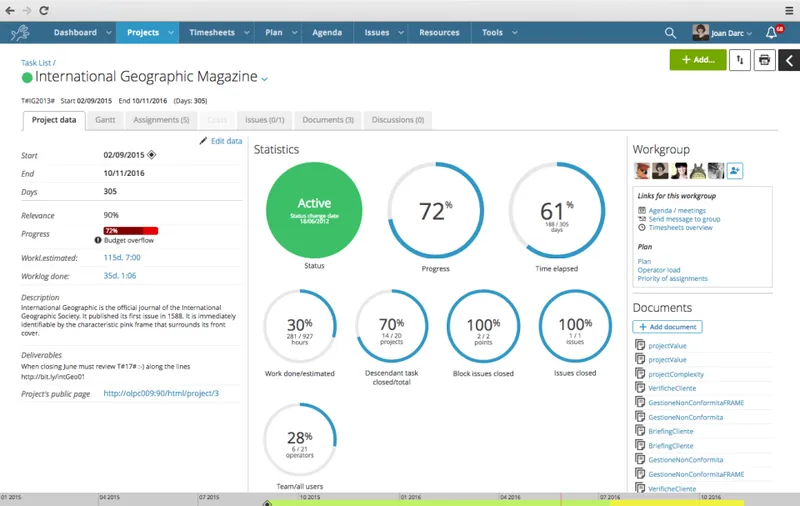Open the notifications bell

pos(771,33)
